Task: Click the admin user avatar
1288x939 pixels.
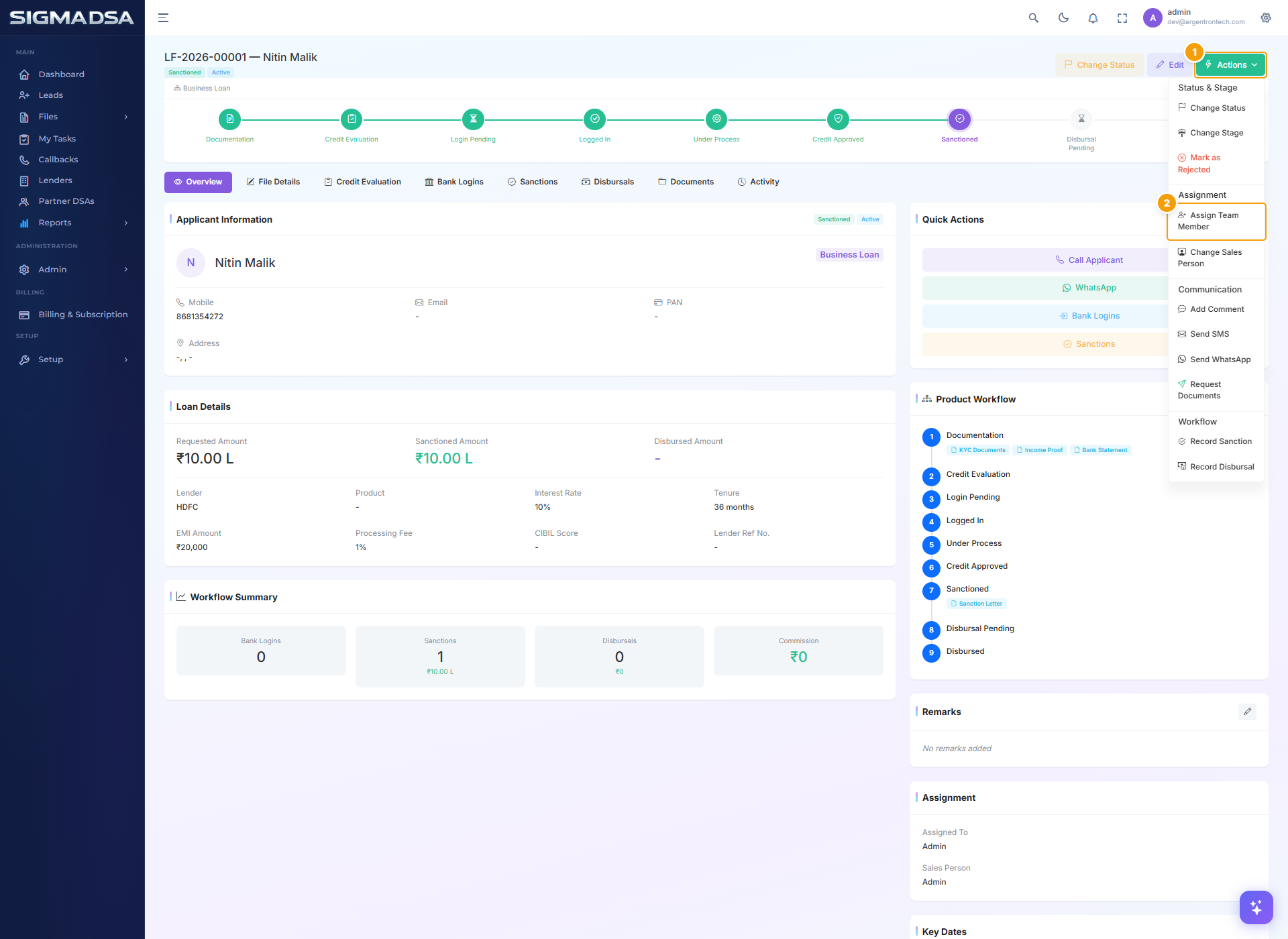Action: point(1152,18)
